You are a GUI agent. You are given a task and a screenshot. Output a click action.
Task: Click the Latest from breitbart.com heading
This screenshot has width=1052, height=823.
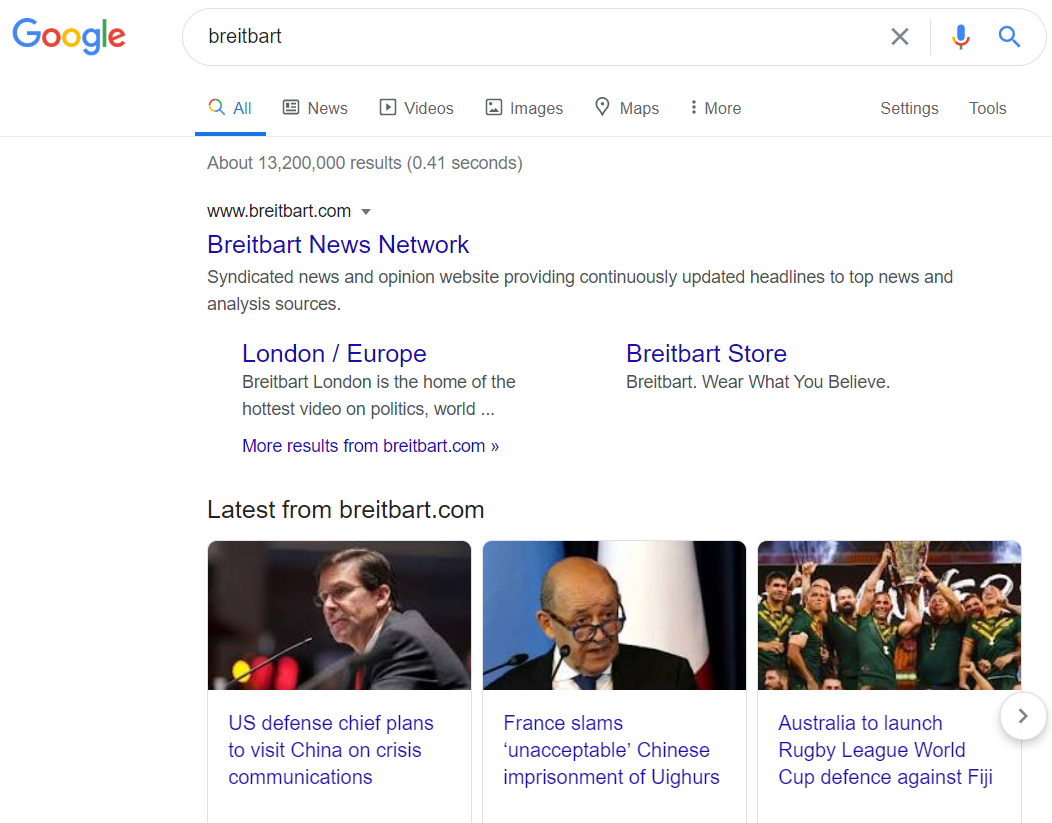tap(346, 510)
